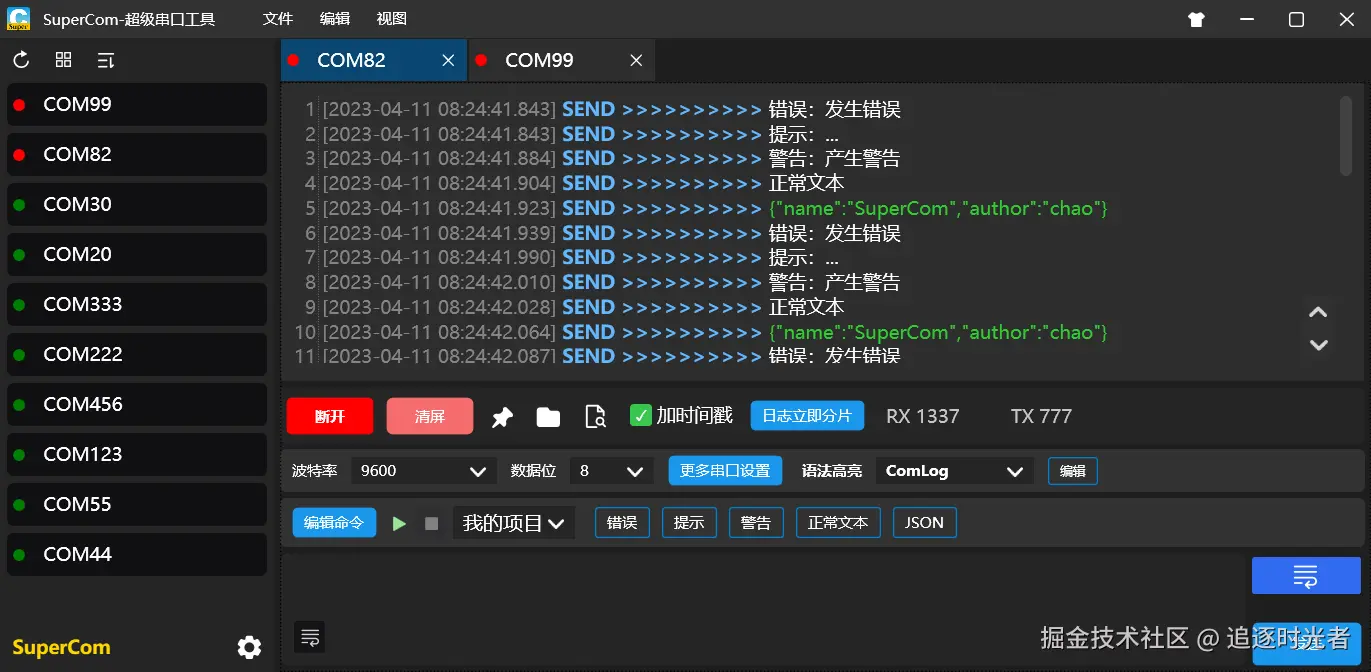The width and height of the screenshot is (1371, 672).
Task: Open the sort list icon in sidebar
Action: (x=106, y=60)
